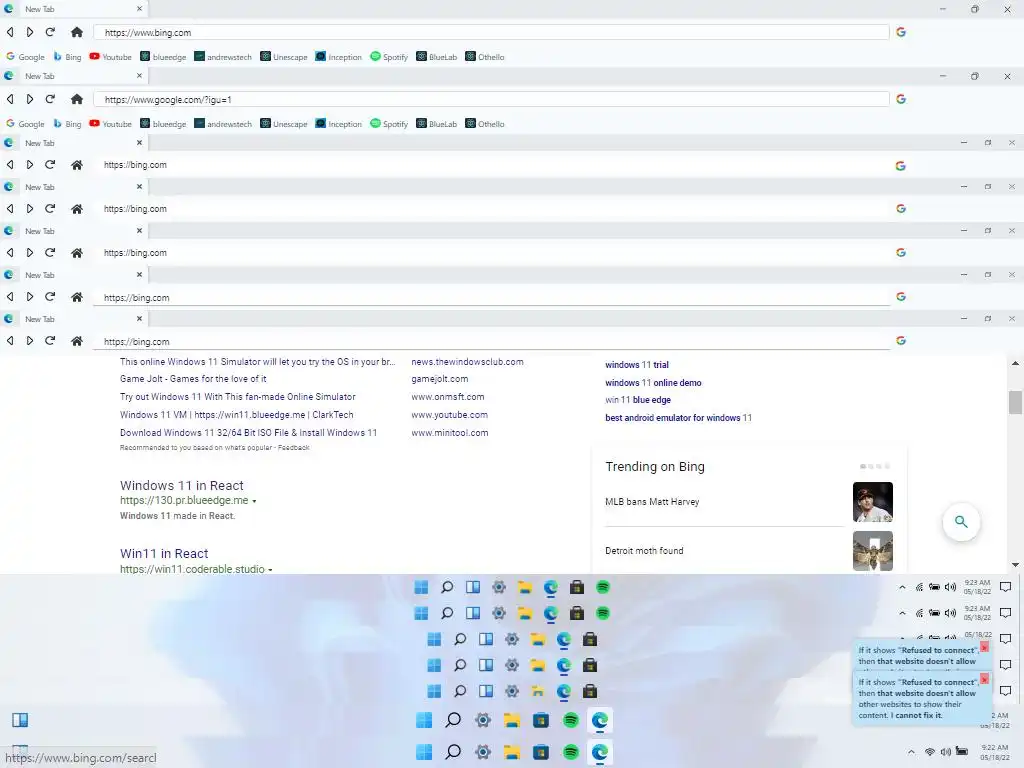1024x768 pixels.
Task: Open trending story 'Detroit moth found'
Action: point(644,551)
